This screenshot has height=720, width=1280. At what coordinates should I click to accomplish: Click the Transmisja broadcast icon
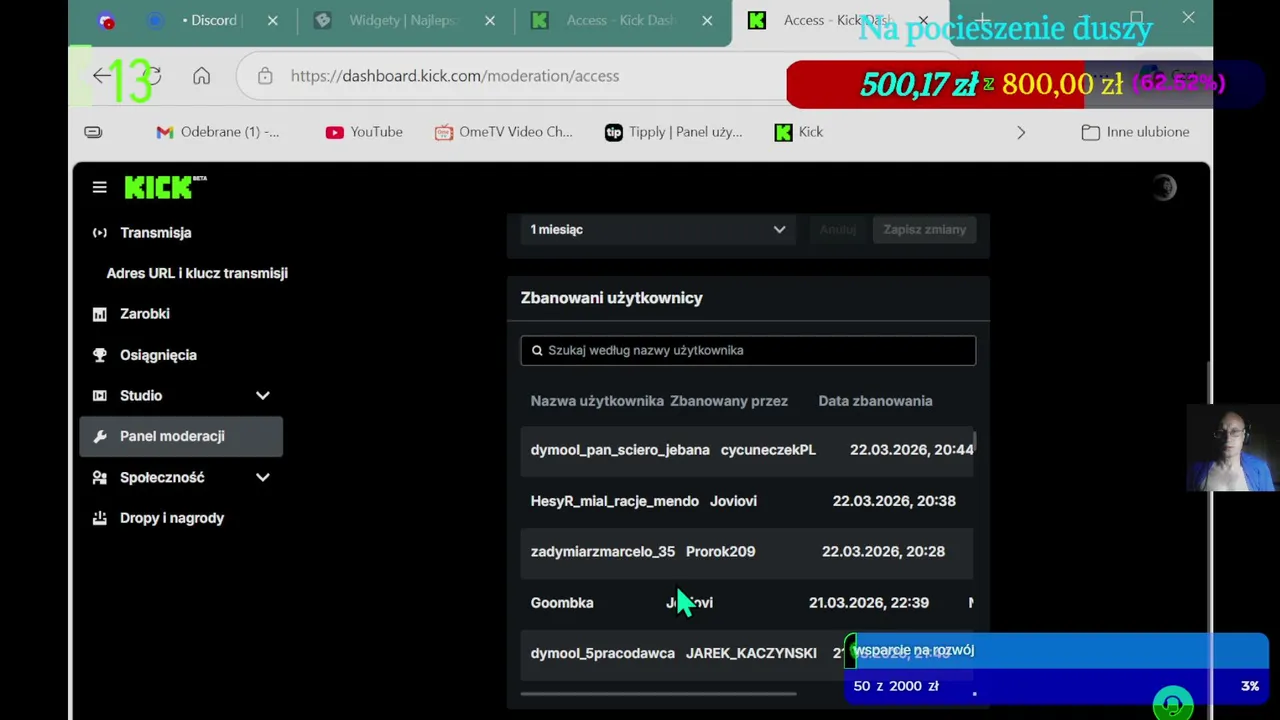pos(99,232)
